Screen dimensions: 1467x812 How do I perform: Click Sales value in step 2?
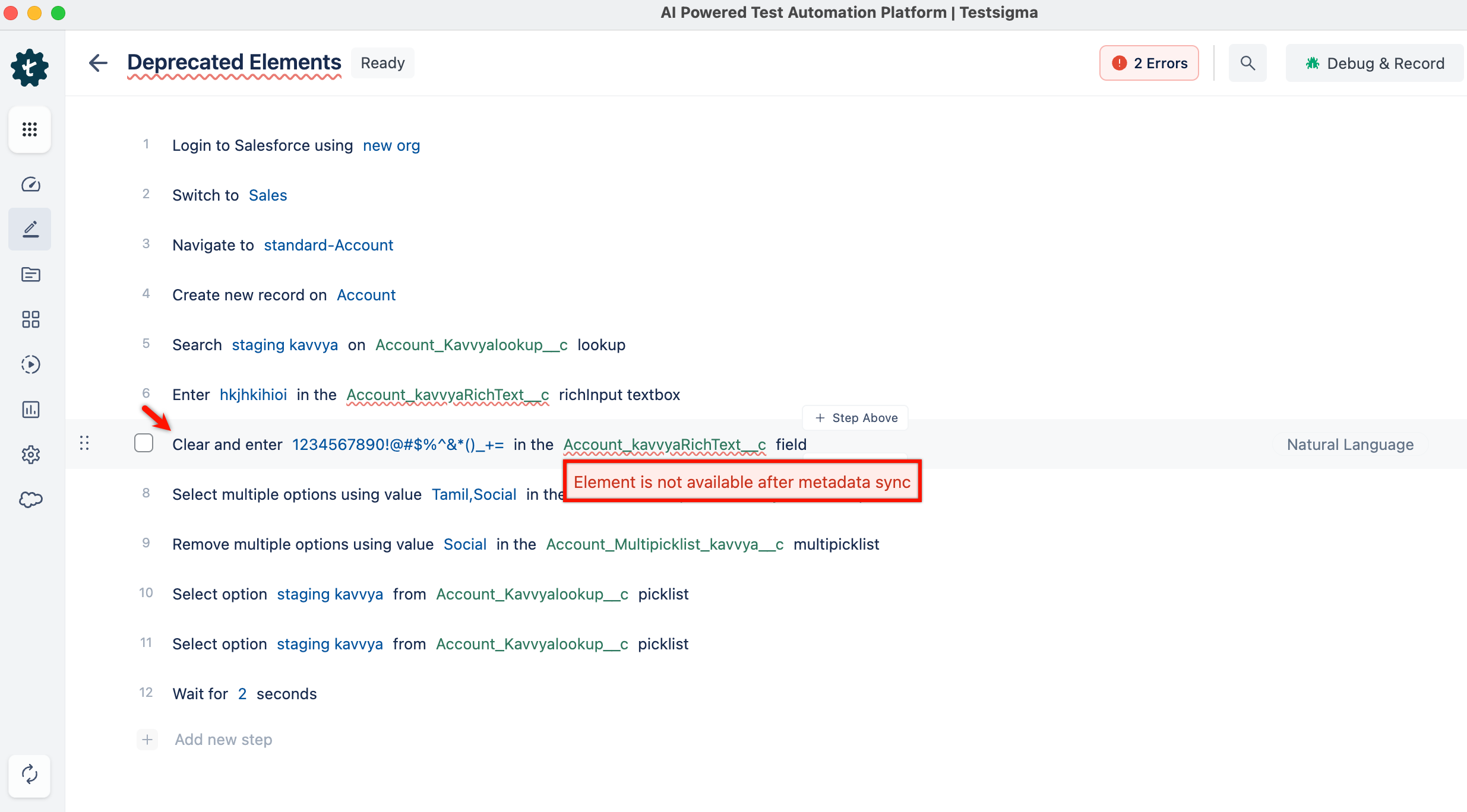pyautogui.click(x=268, y=195)
